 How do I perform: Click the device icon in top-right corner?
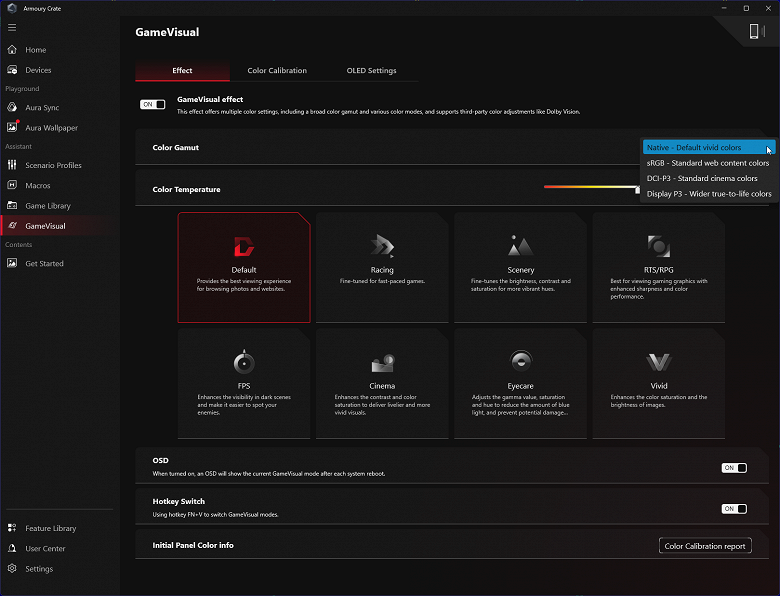tap(756, 32)
